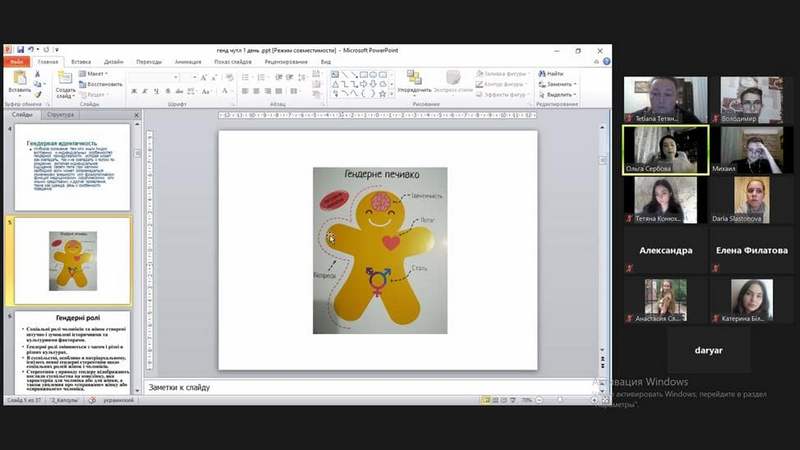Open PowerPoint Help question mark icon
The height and width of the screenshot is (450, 800).
(607, 62)
